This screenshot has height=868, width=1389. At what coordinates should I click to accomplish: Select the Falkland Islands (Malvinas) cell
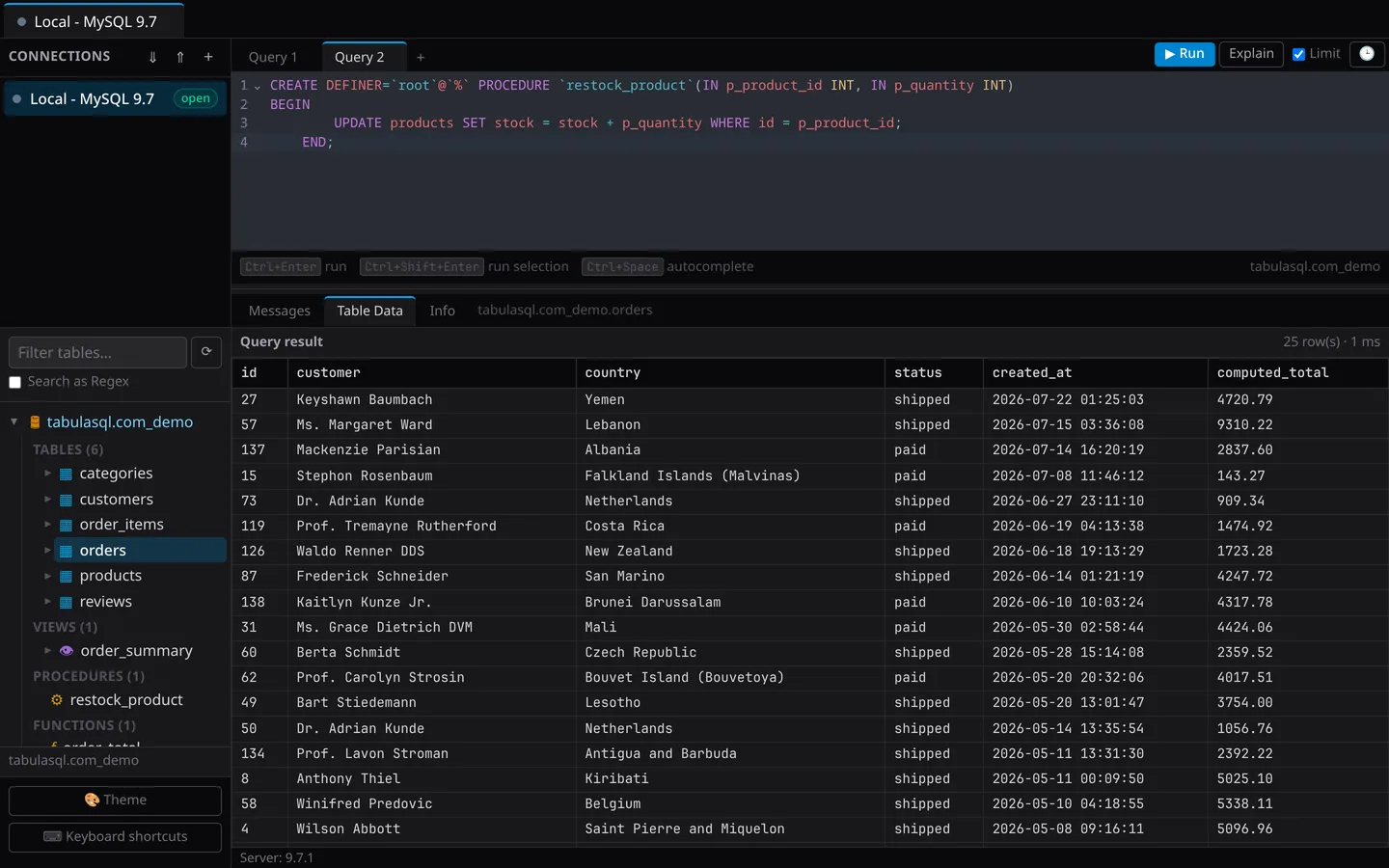730,475
